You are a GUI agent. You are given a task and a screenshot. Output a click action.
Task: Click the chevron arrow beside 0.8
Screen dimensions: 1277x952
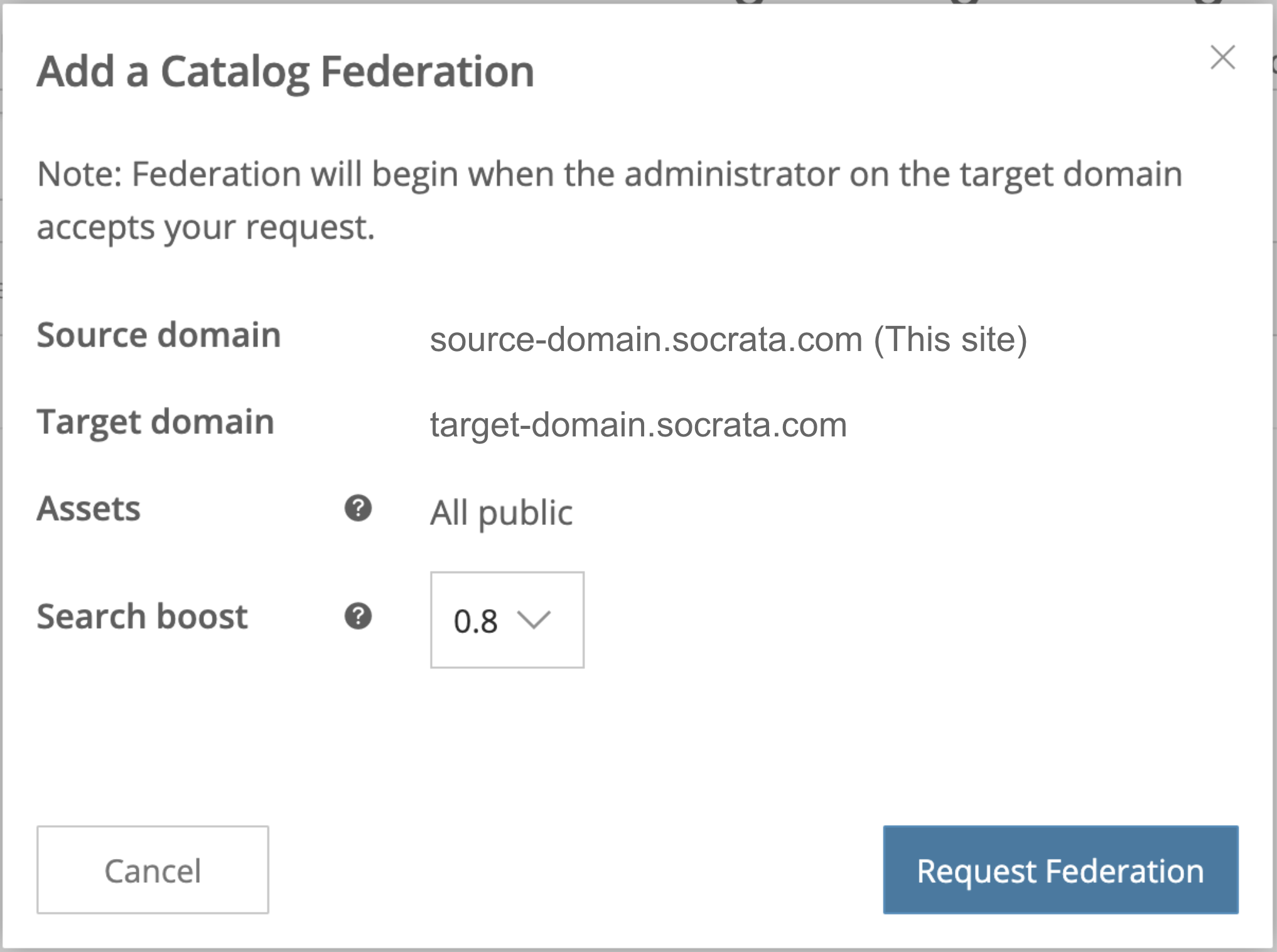534,620
